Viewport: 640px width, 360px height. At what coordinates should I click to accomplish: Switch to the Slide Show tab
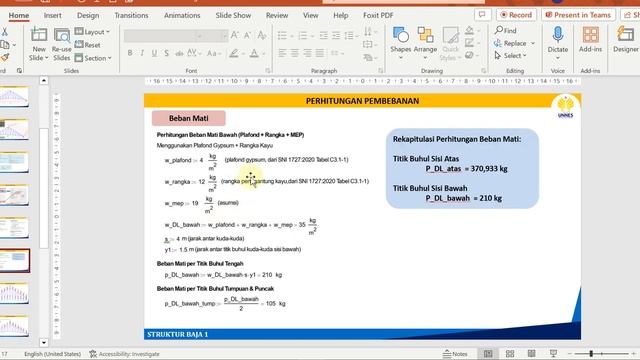pos(233,16)
